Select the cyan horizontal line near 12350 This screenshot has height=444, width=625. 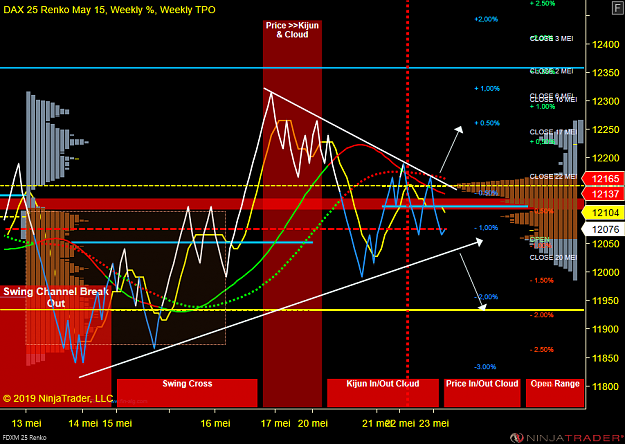[x=292, y=68]
